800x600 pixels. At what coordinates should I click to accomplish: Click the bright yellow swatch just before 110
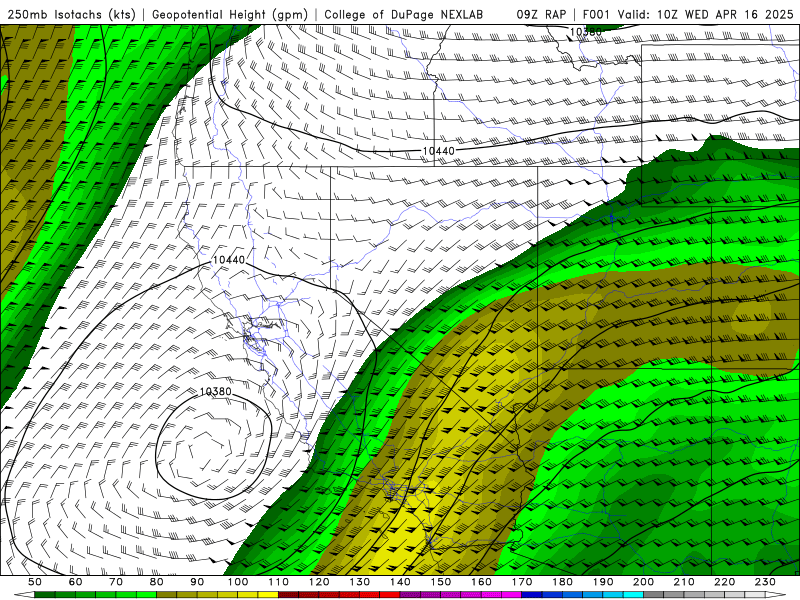(x=268, y=595)
